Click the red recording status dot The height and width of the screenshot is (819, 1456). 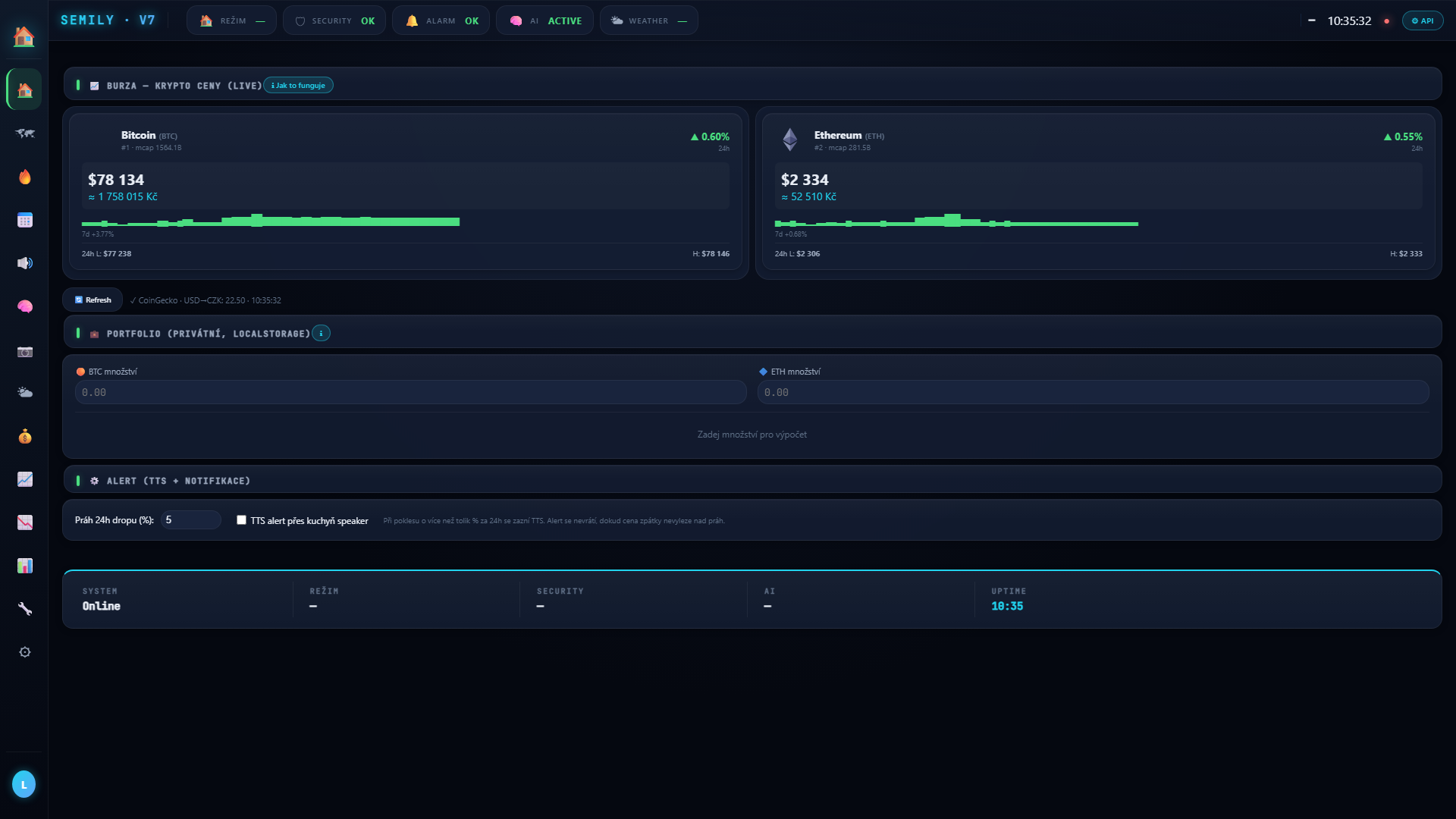[1387, 21]
